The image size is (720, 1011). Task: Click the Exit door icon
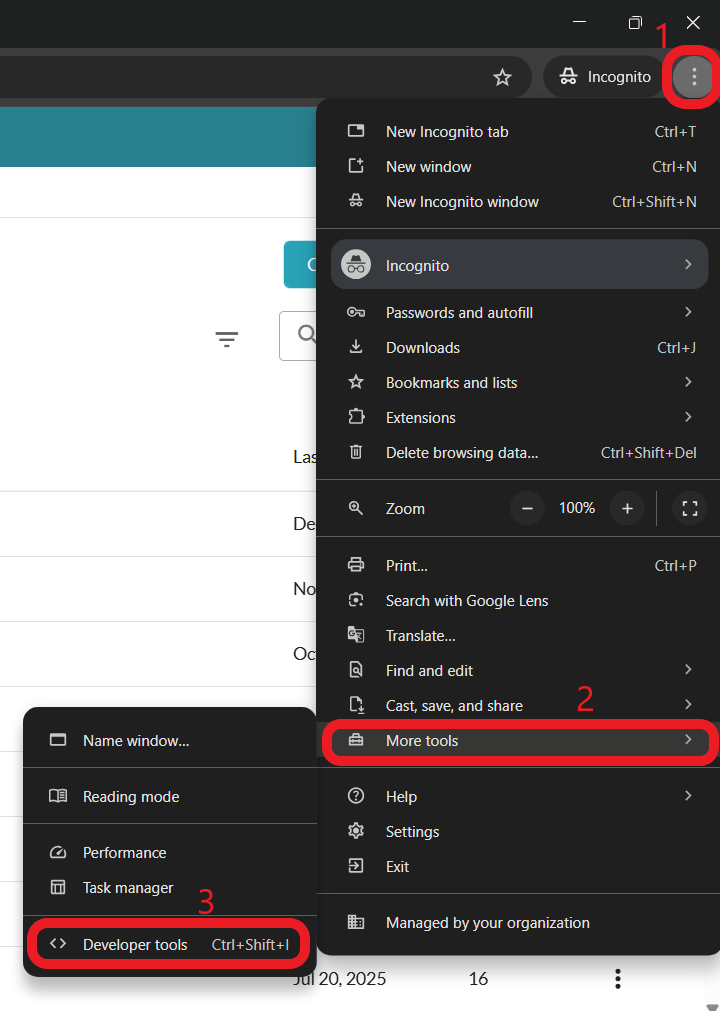point(356,866)
